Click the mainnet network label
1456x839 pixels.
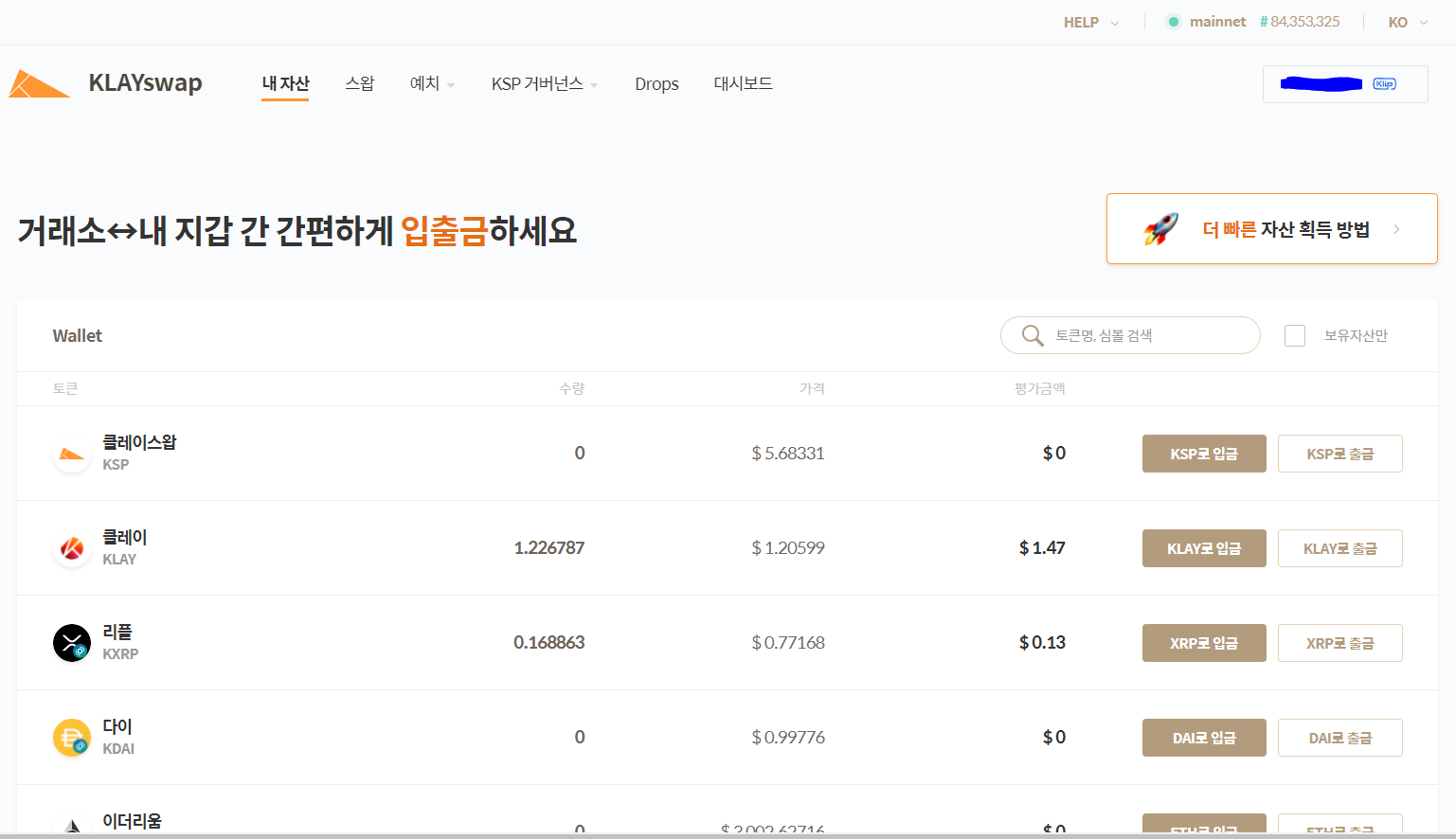point(1218,22)
